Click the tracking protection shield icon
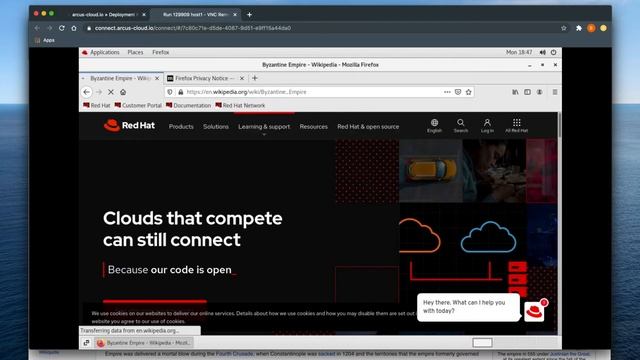640x360 pixels. pos(170,92)
